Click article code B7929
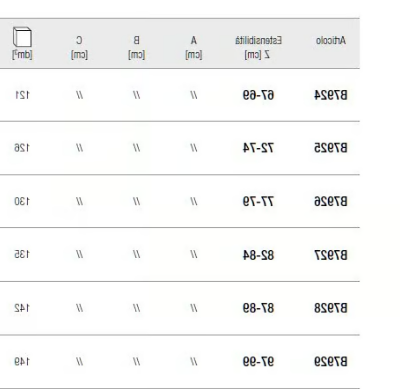Viewport: 400px width, 389px height. coord(331,362)
